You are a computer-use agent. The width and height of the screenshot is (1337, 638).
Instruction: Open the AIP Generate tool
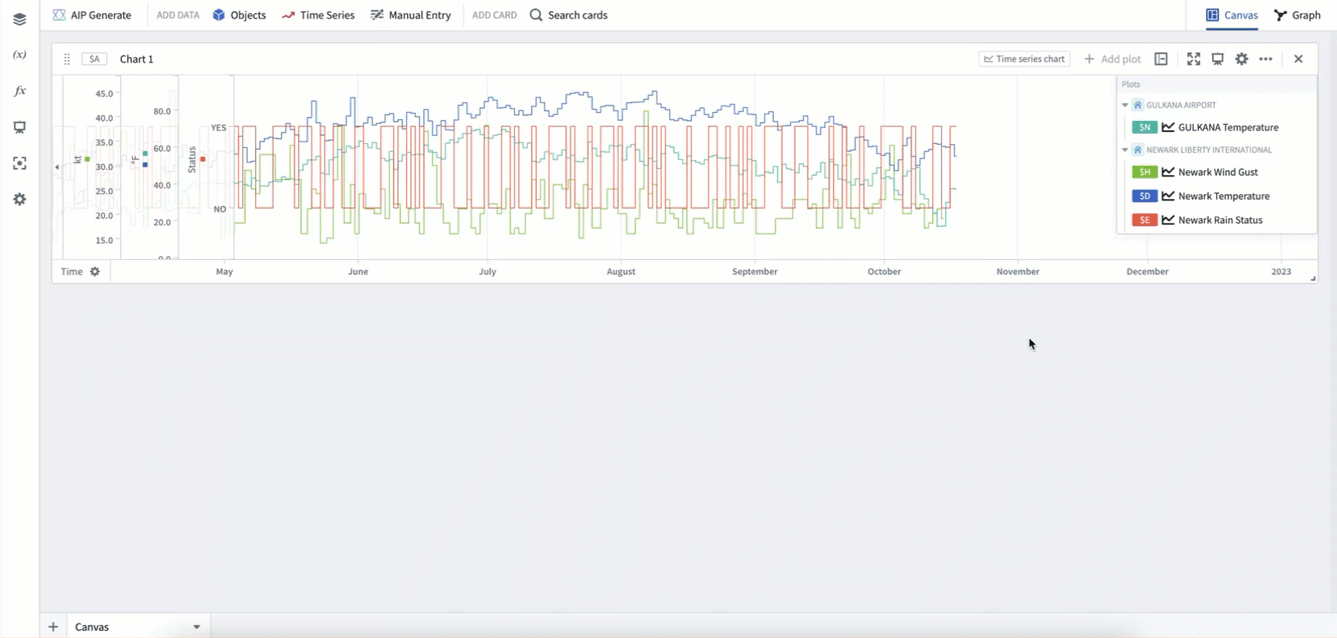point(92,15)
